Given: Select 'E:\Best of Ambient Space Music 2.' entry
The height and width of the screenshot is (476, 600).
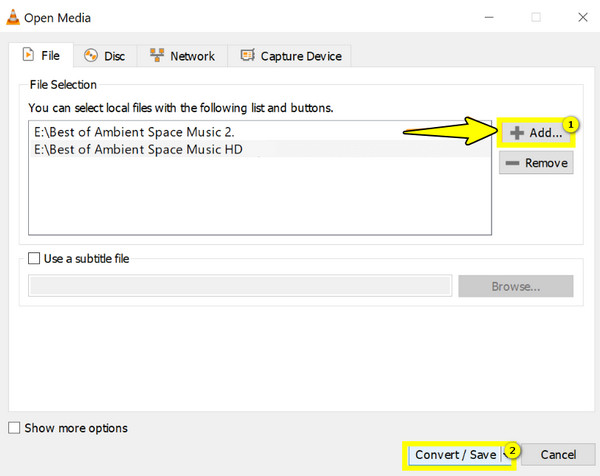Looking at the screenshot, I should tap(260, 132).
